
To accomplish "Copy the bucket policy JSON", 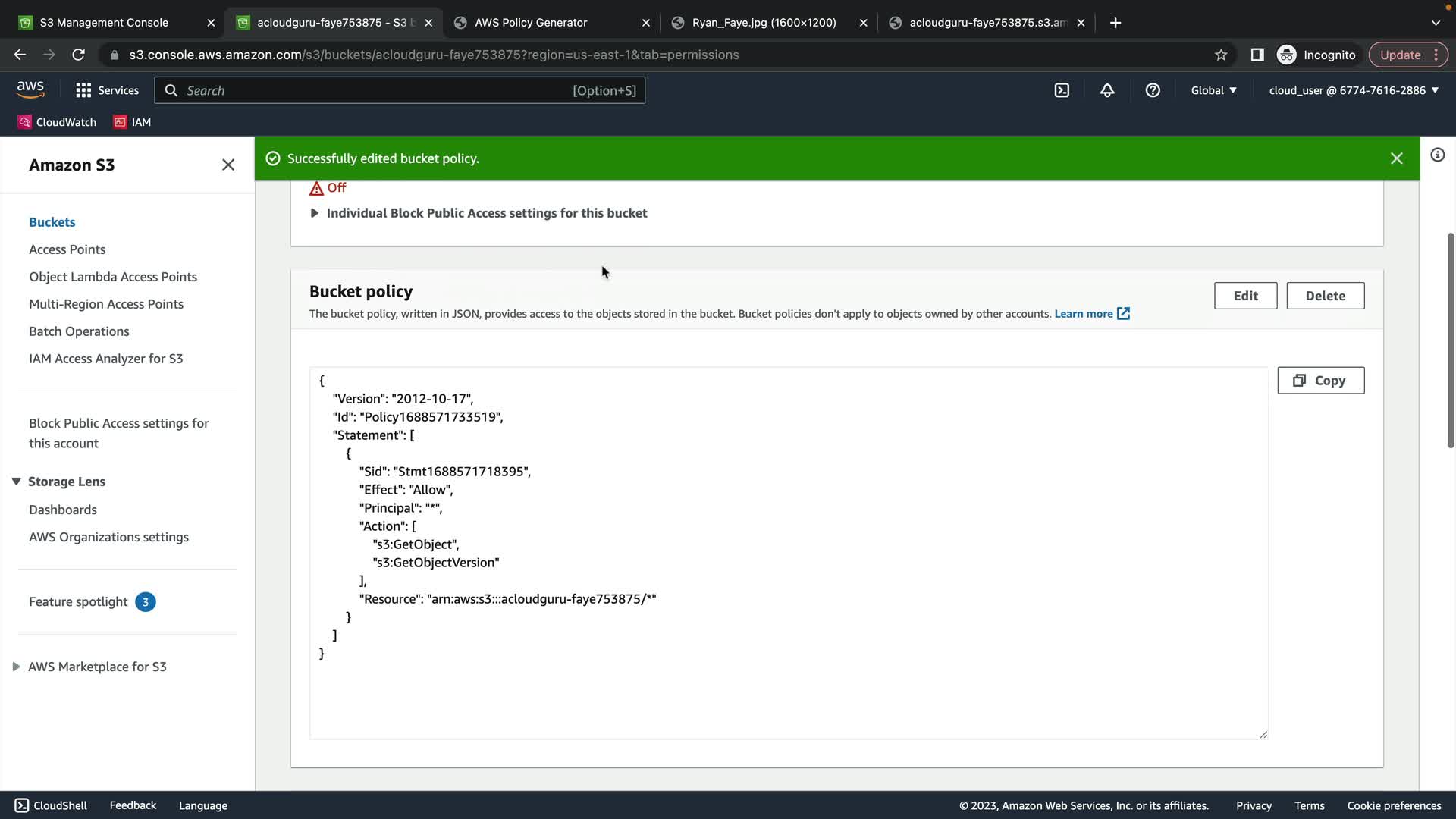I will (1320, 381).
